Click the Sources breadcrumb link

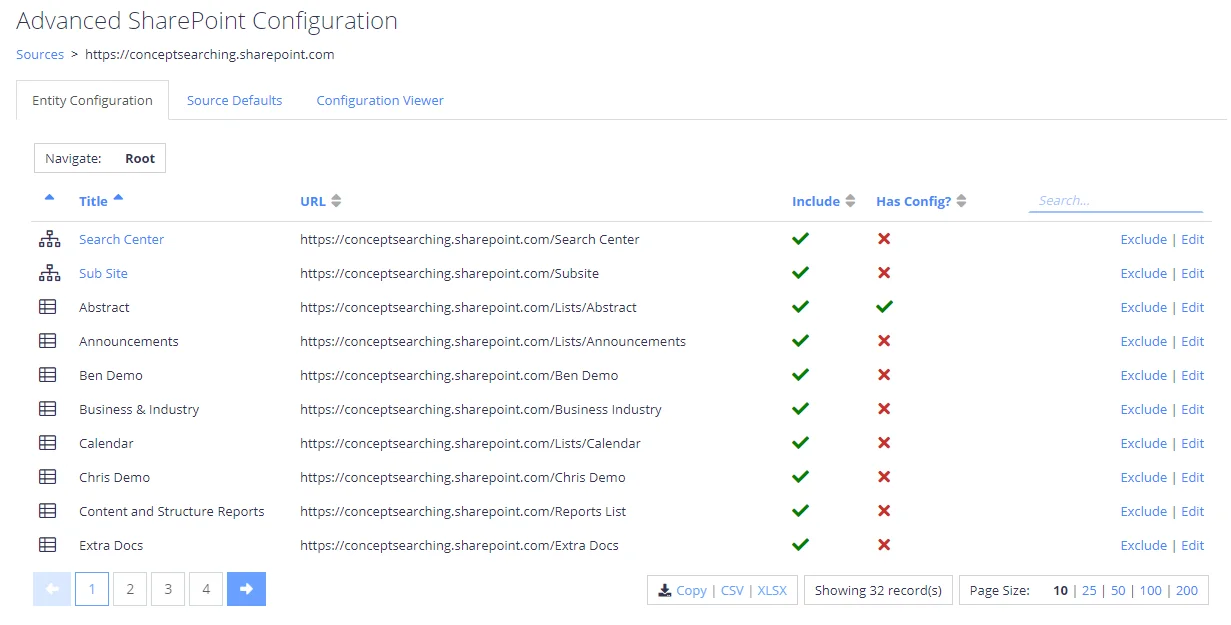40,55
